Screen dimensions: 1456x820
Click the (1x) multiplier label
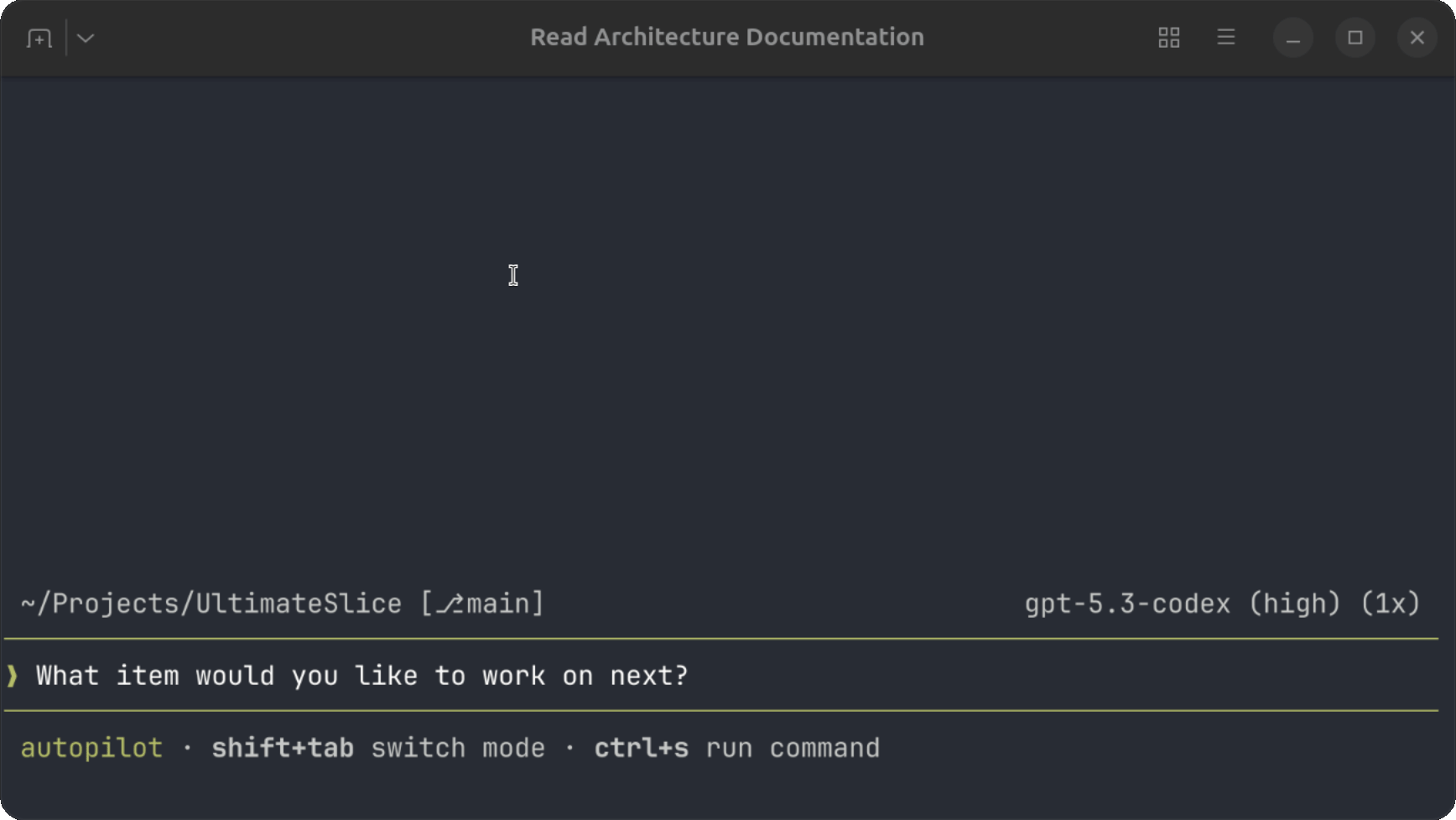click(1390, 604)
